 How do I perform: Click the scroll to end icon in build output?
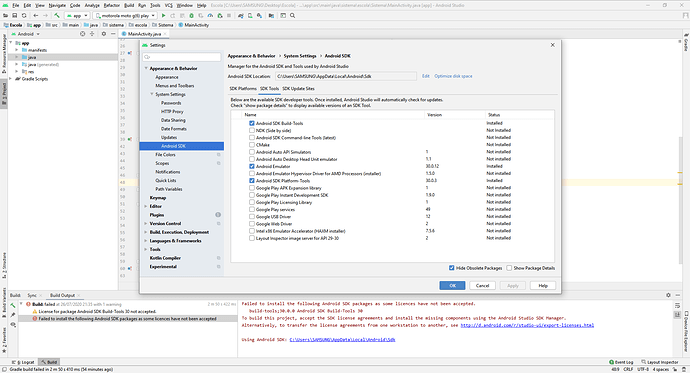pos(677,314)
